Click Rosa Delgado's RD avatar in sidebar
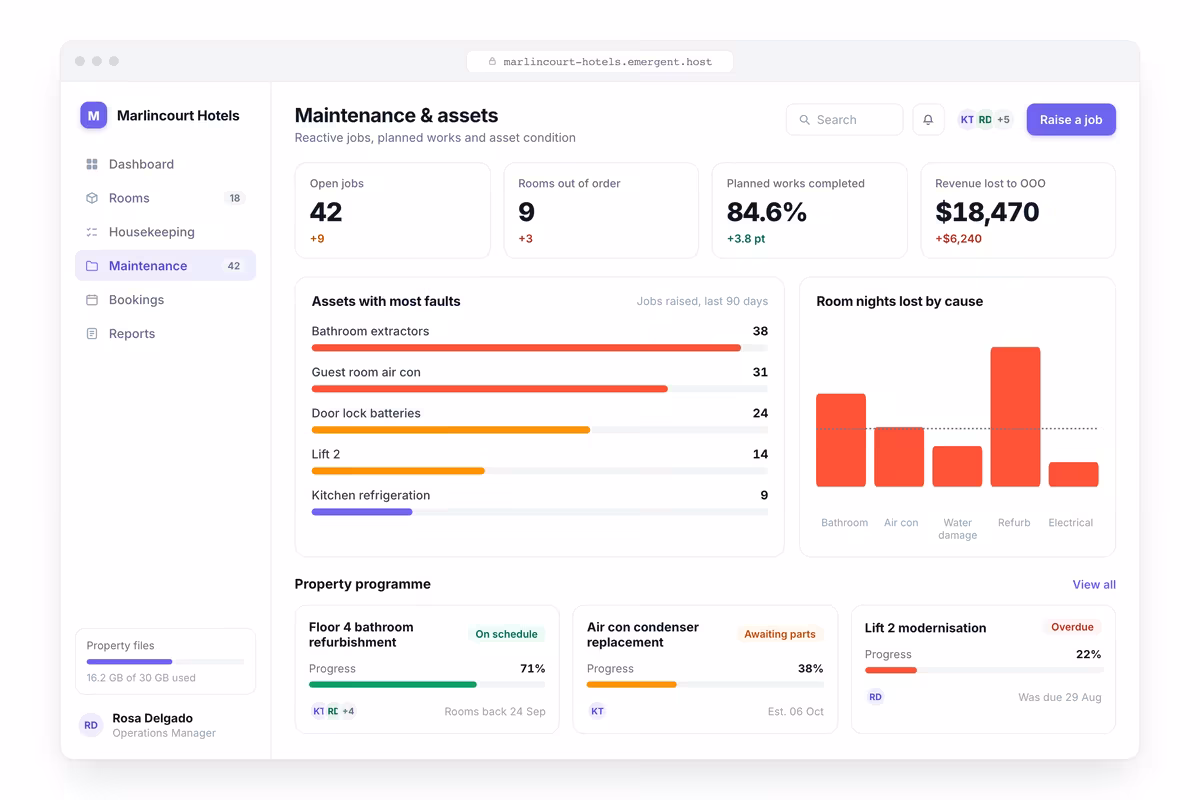 [x=91, y=725]
